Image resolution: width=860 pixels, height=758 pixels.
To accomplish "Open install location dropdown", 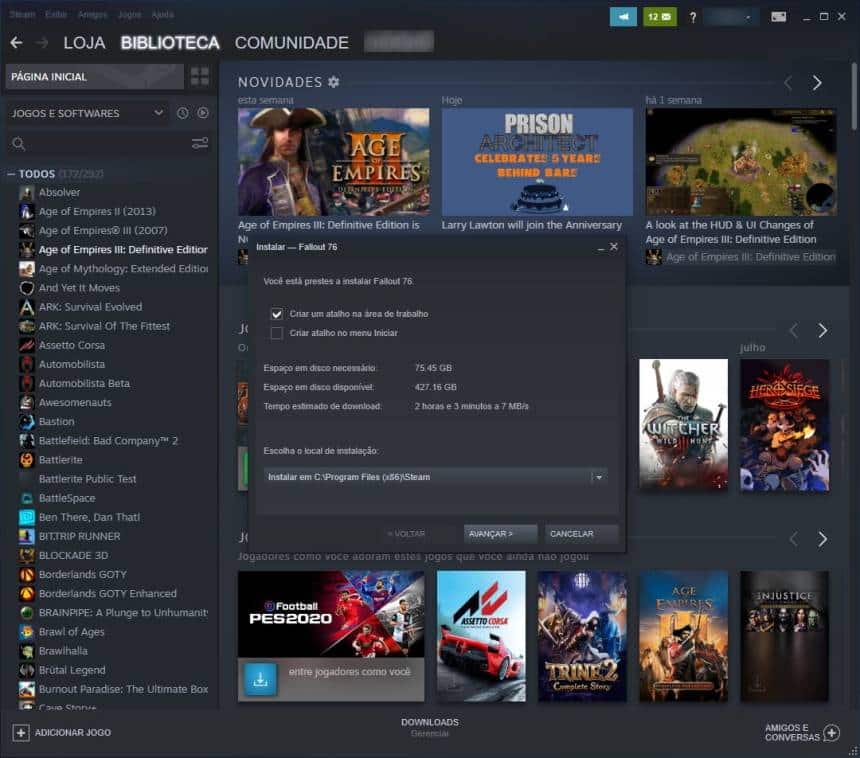I will pos(435,477).
